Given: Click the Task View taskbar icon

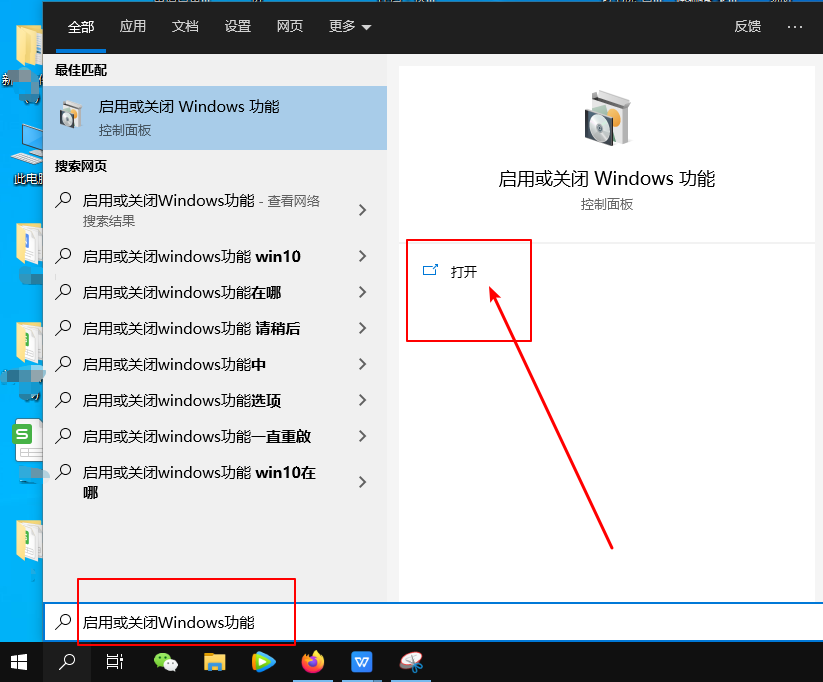Looking at the screenshot, I should coord(115,661).
